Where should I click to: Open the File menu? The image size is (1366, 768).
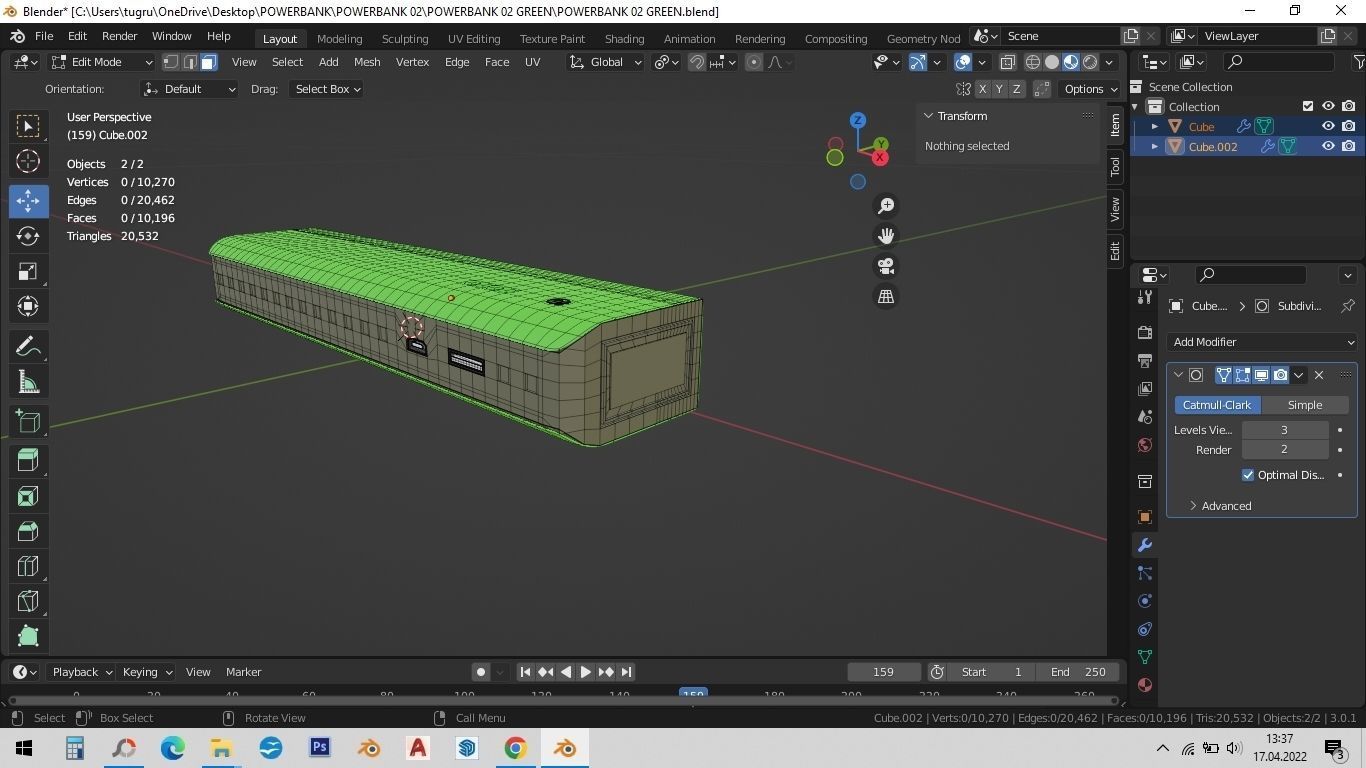(x=44, y=36)
